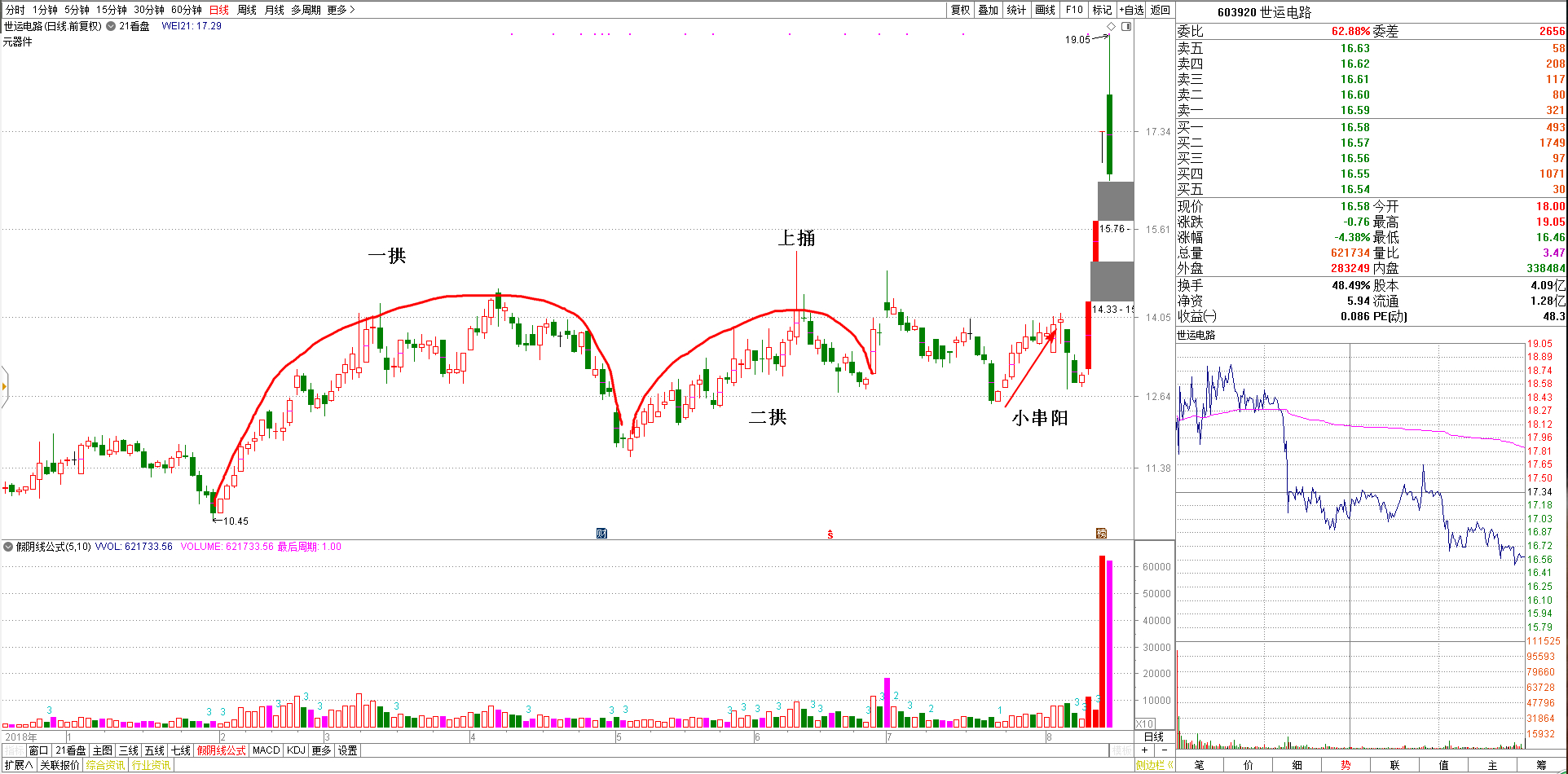Viewport: 1568px width, 774px height.
Task: Toggle the 侧边栏 sidebar at bottom right
Action: point(1154,765)
